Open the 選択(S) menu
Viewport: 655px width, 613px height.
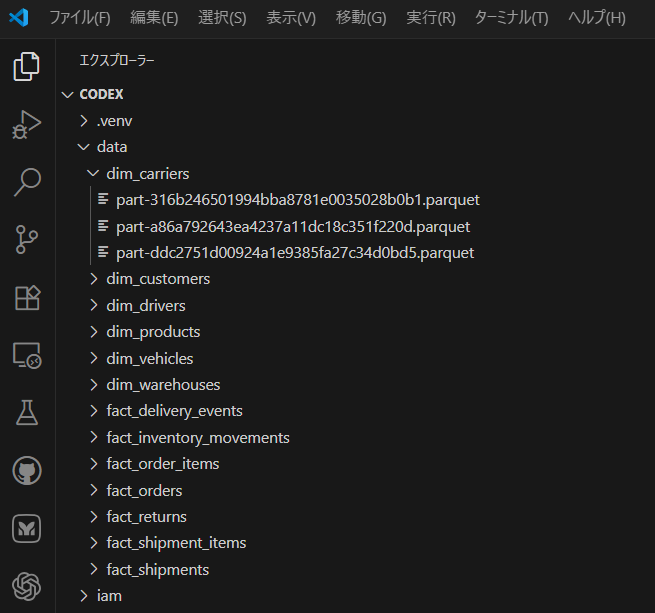(222, 18)
